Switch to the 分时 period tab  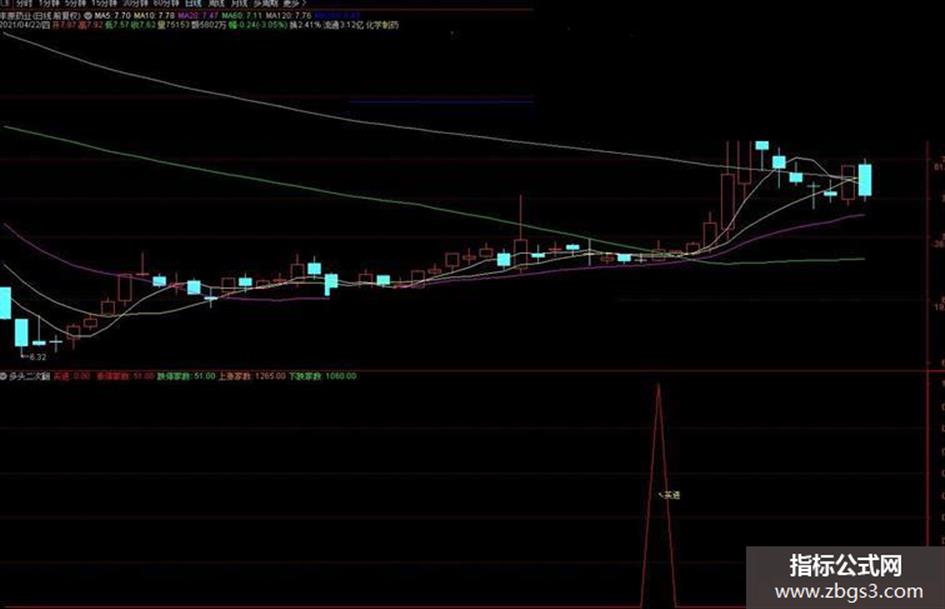pos(24,4)
